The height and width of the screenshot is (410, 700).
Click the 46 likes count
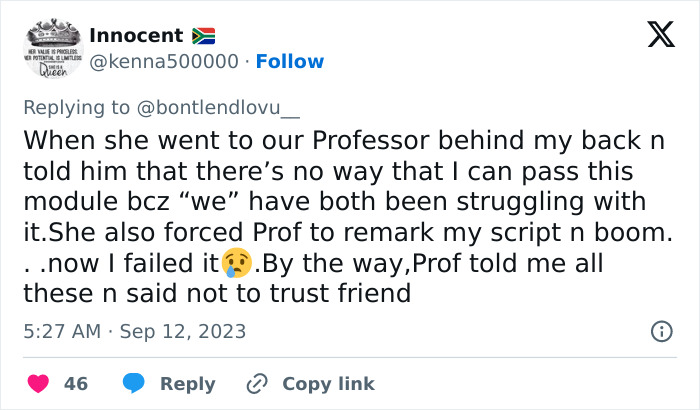(76, 383)
